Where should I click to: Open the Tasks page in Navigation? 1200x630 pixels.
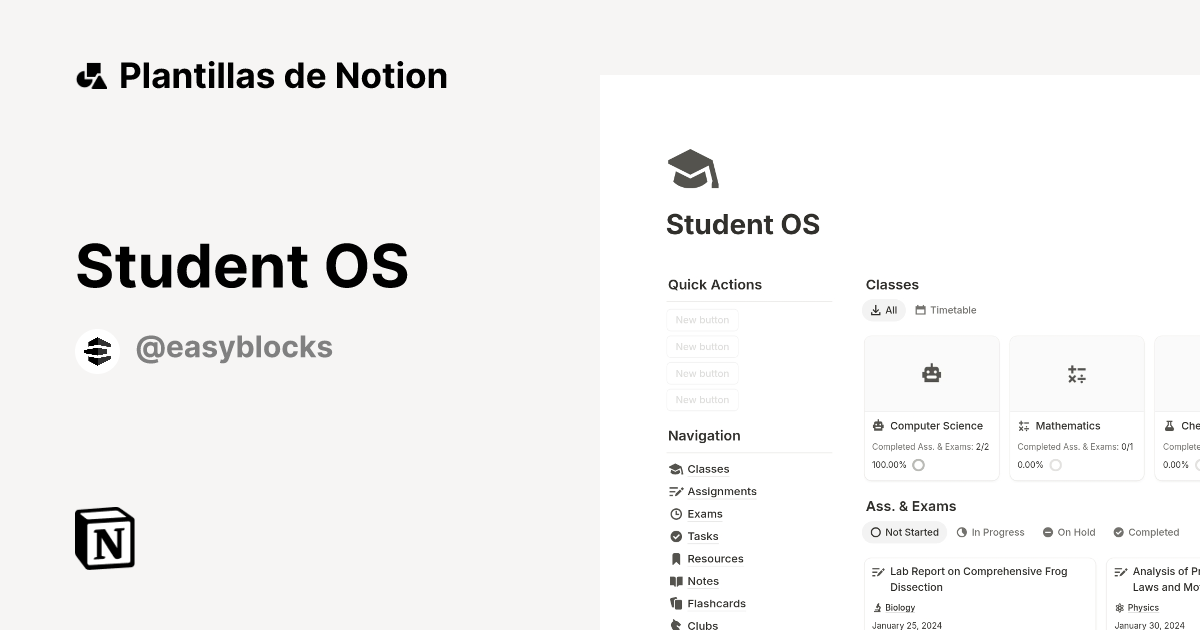tap(702, 536)
